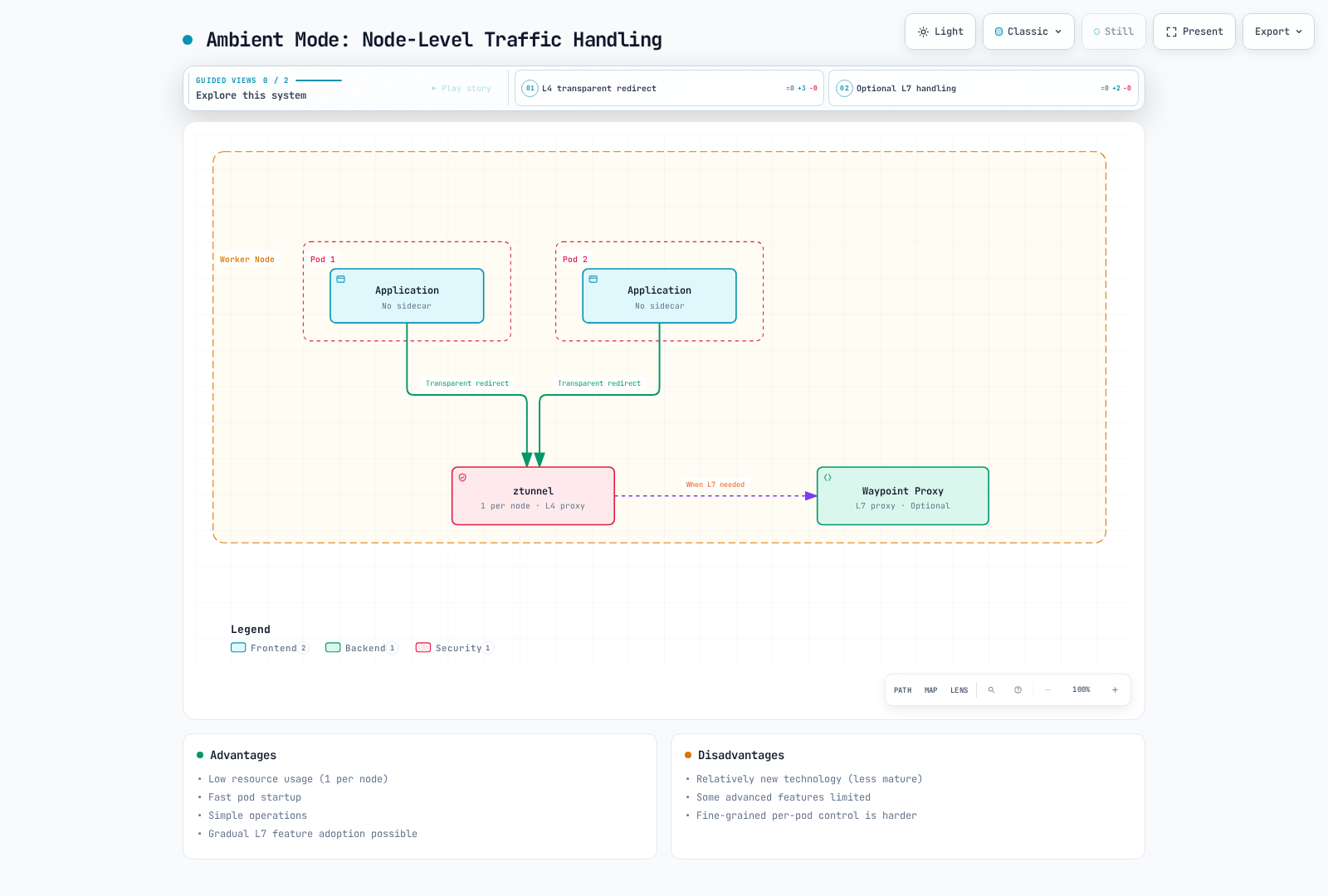Viewport: 1328px width, 896px height.
Task: Click the code brackets icon on Waypoint Proxy
Action: pos(828,478)
